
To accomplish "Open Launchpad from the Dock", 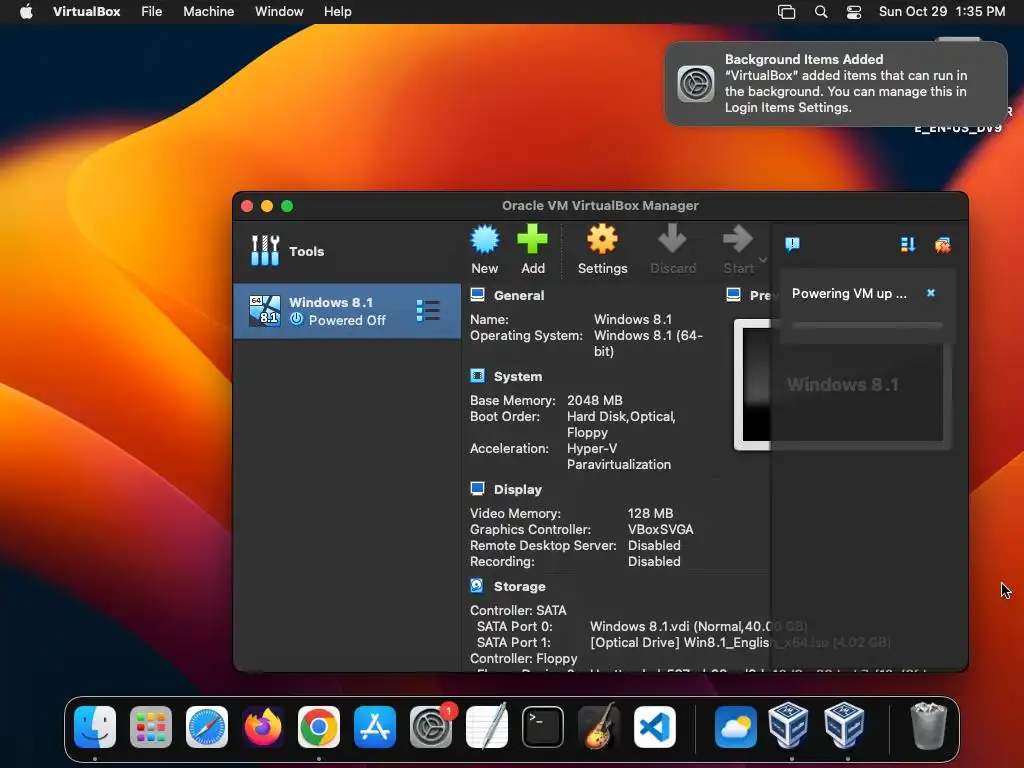I will [151, 727].
